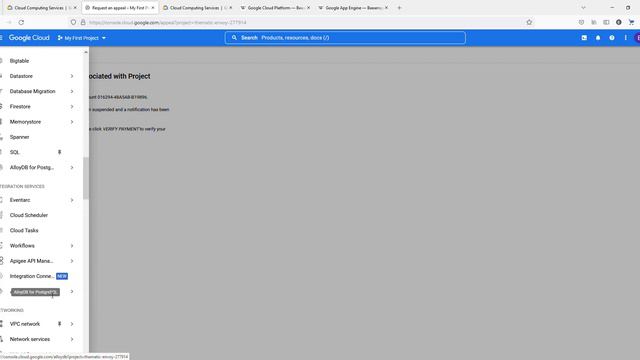Screen dimensions: 640x360
Task: Click the browser address bar URL
Action: 167,22
